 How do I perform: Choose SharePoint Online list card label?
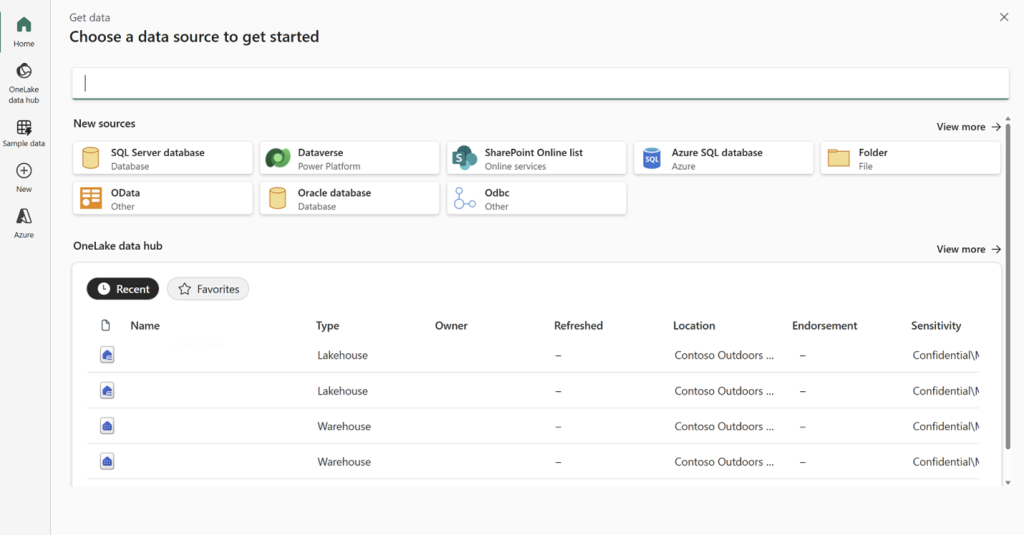534,152
